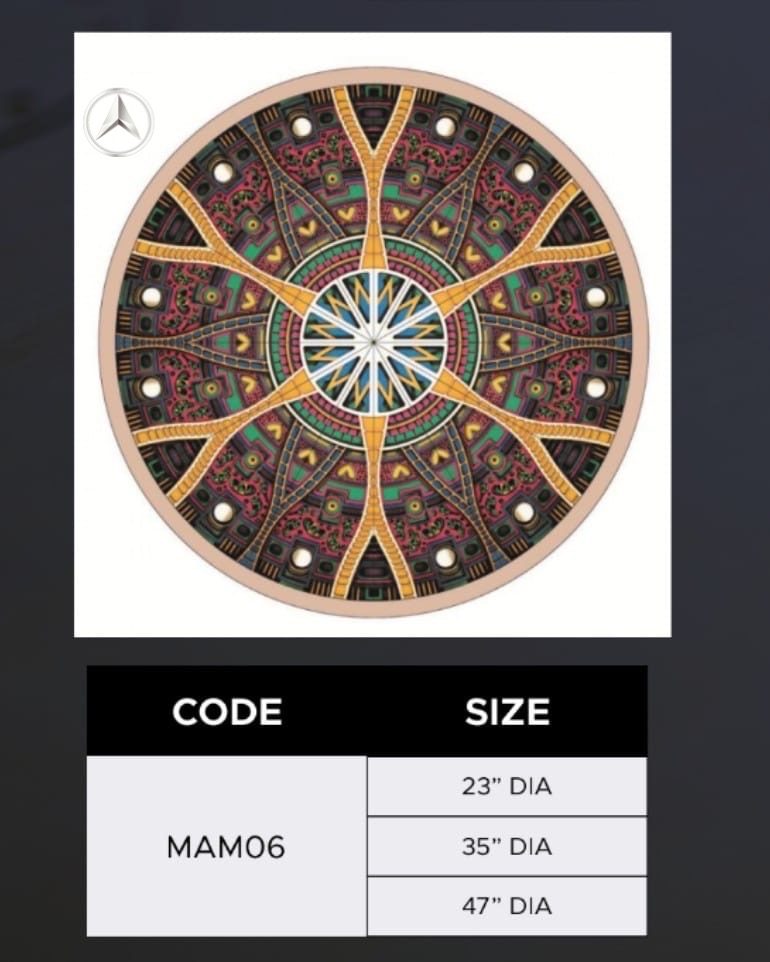Click the CODE column header
Image resolution: width=770 pixels, height=962 pixels.
tap(227, 712)
